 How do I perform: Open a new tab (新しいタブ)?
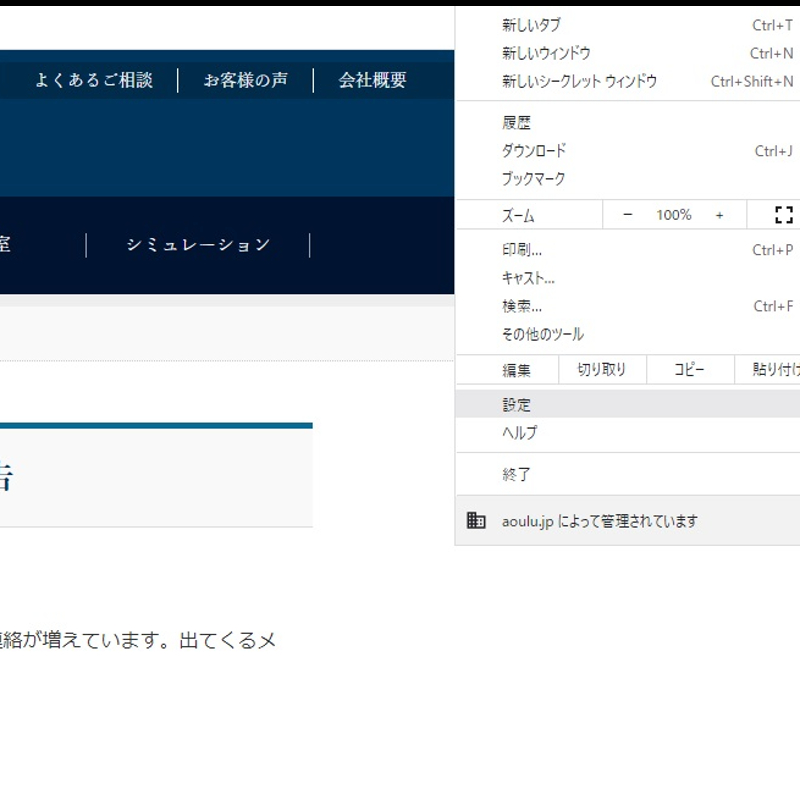[628, 25]
